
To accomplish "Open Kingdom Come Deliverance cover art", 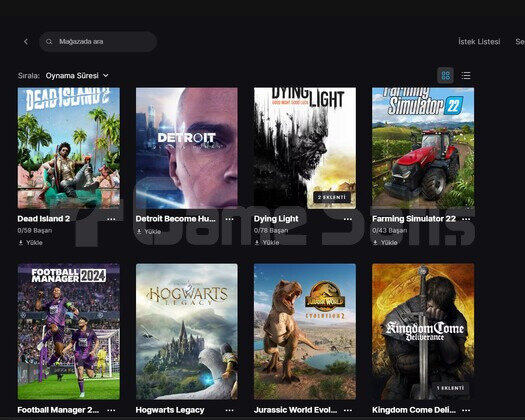I will point(423,331).
